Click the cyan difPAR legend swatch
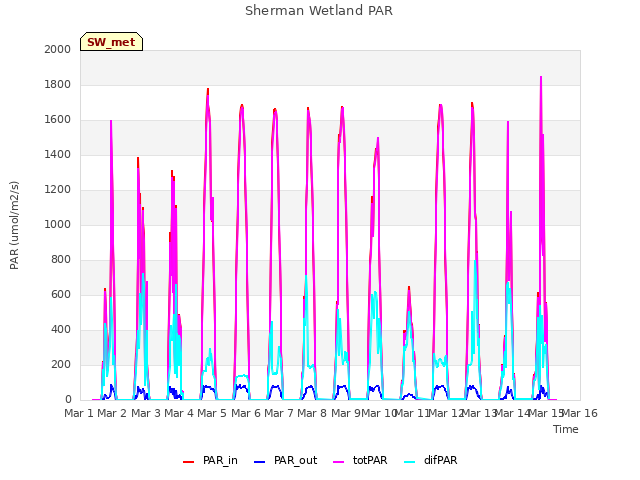This screenshot has height=480, width=640. 409,462
